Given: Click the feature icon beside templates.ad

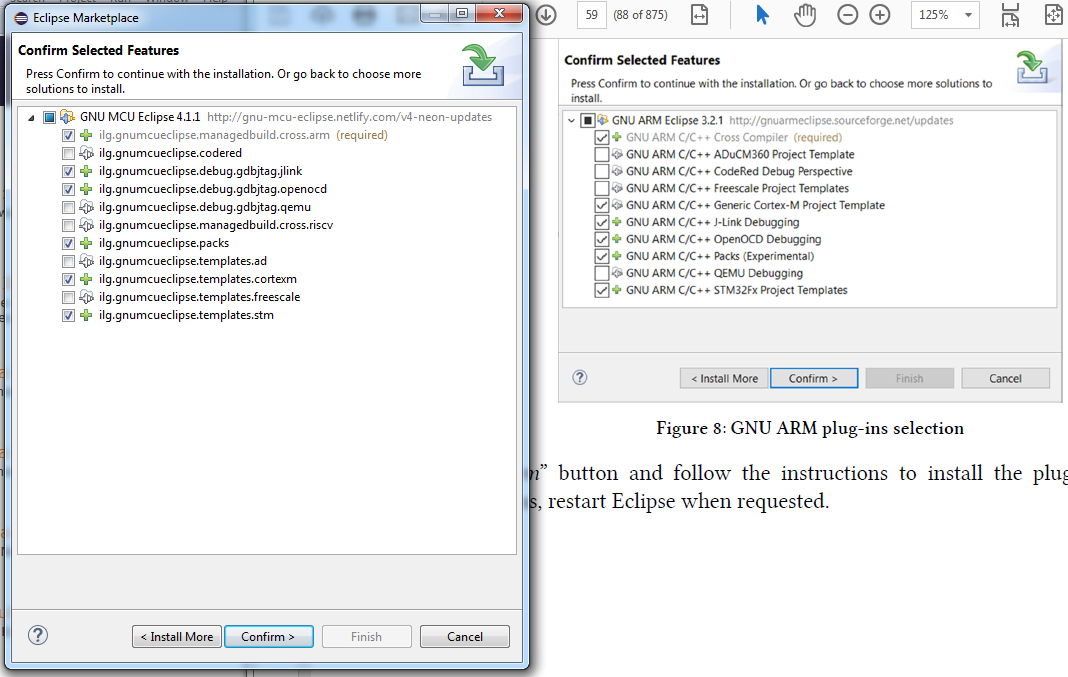Looking at the screenshot, I should (87, 262).
